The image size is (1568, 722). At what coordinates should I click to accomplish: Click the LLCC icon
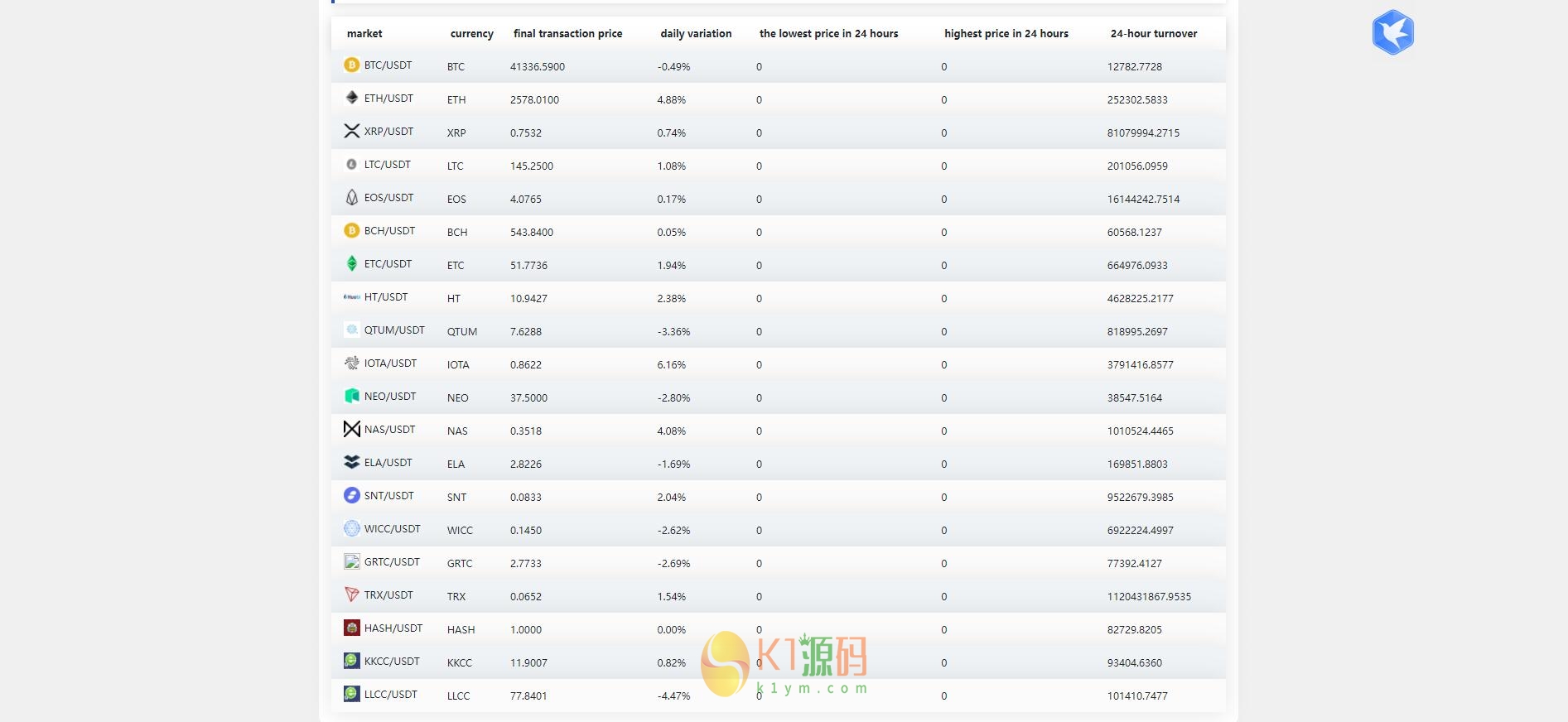(x=351, y=694)
